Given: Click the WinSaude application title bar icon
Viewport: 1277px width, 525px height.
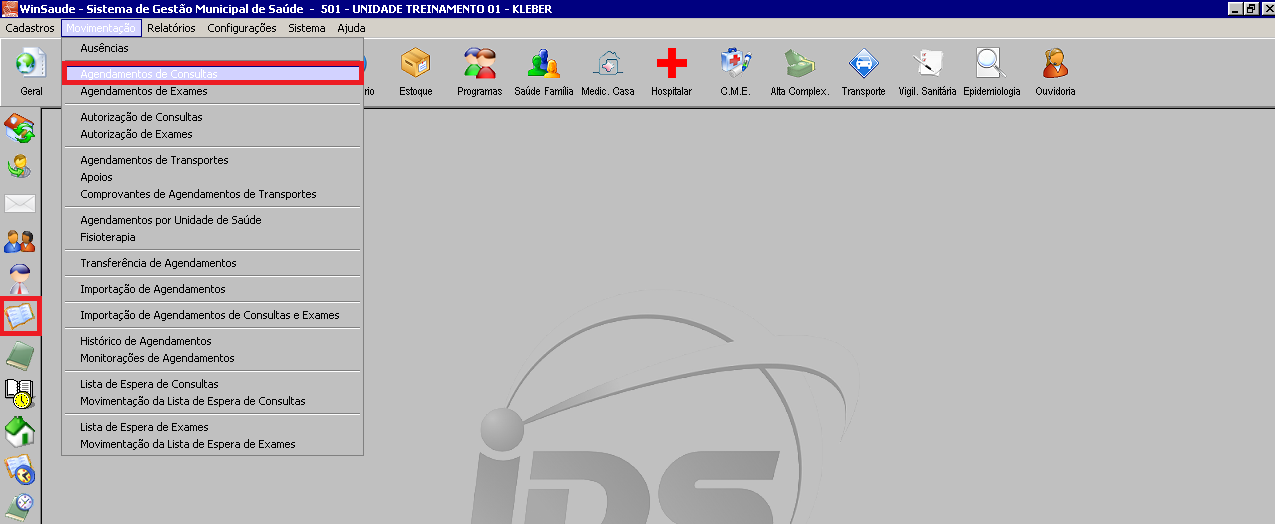Looking at the screenshot, I should point(9,9).
